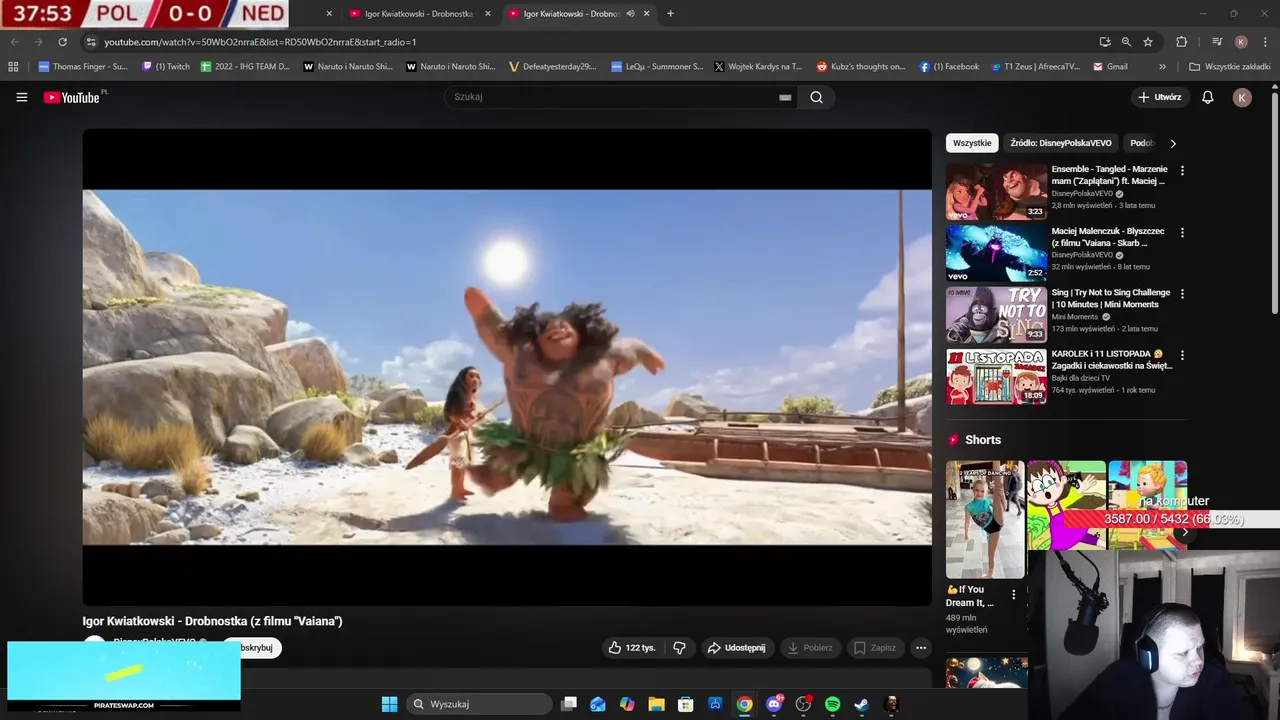This screenshot has height=720, width=1280.
Task: Click the Udostępnij share button
Action: pos(736,648)
